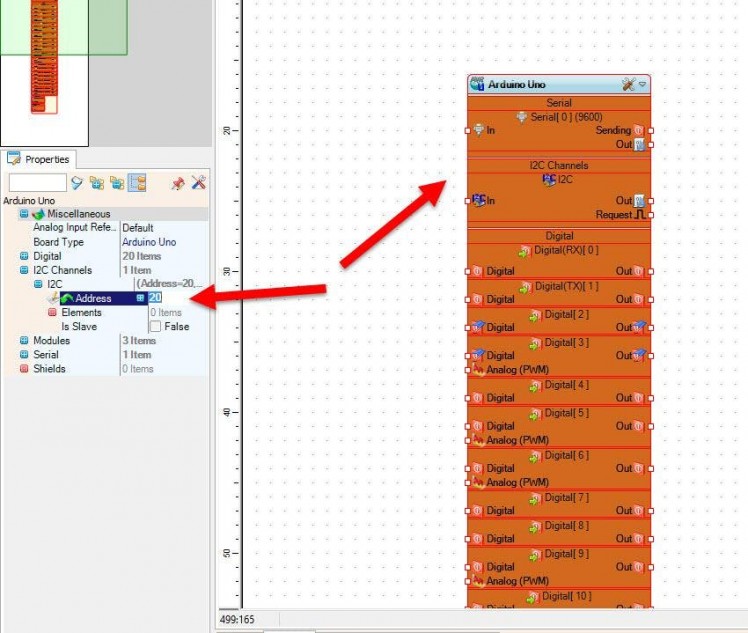
Task: Click the Modules value 3 Items
Action: tap(139, 341)
